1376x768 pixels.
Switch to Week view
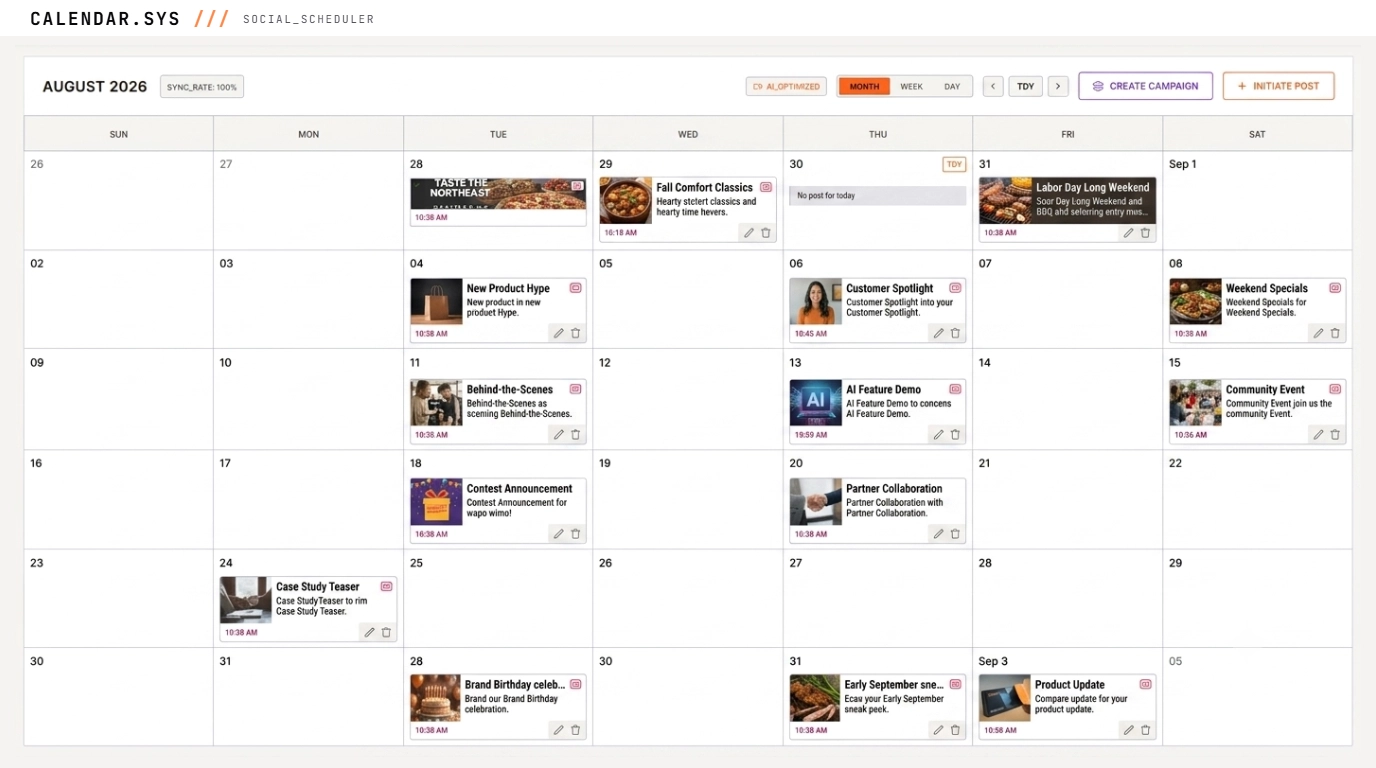click(912, 86)
